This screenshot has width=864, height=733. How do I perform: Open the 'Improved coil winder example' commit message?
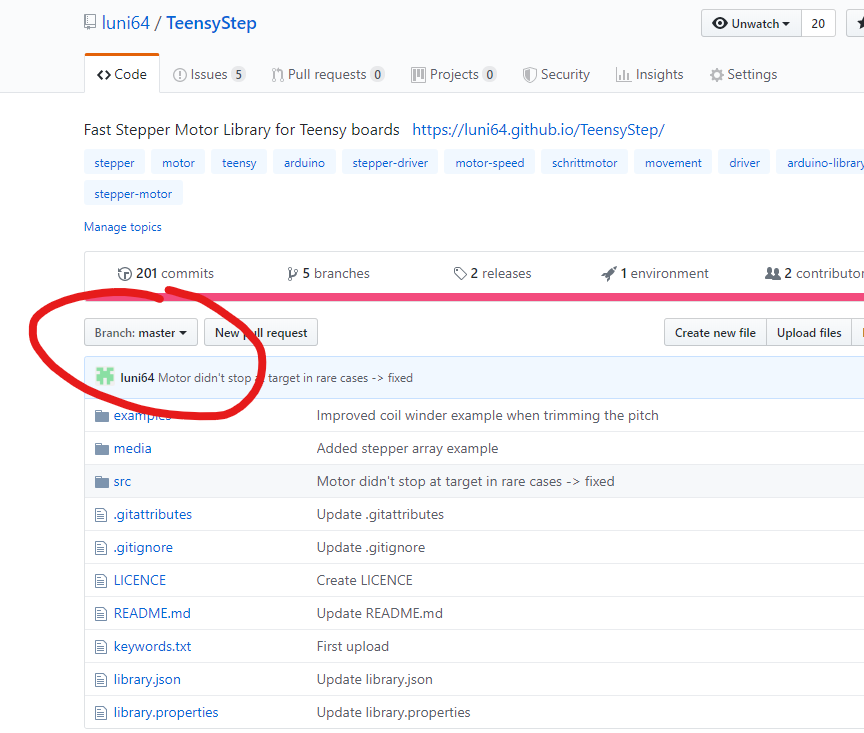coord(487,416)
